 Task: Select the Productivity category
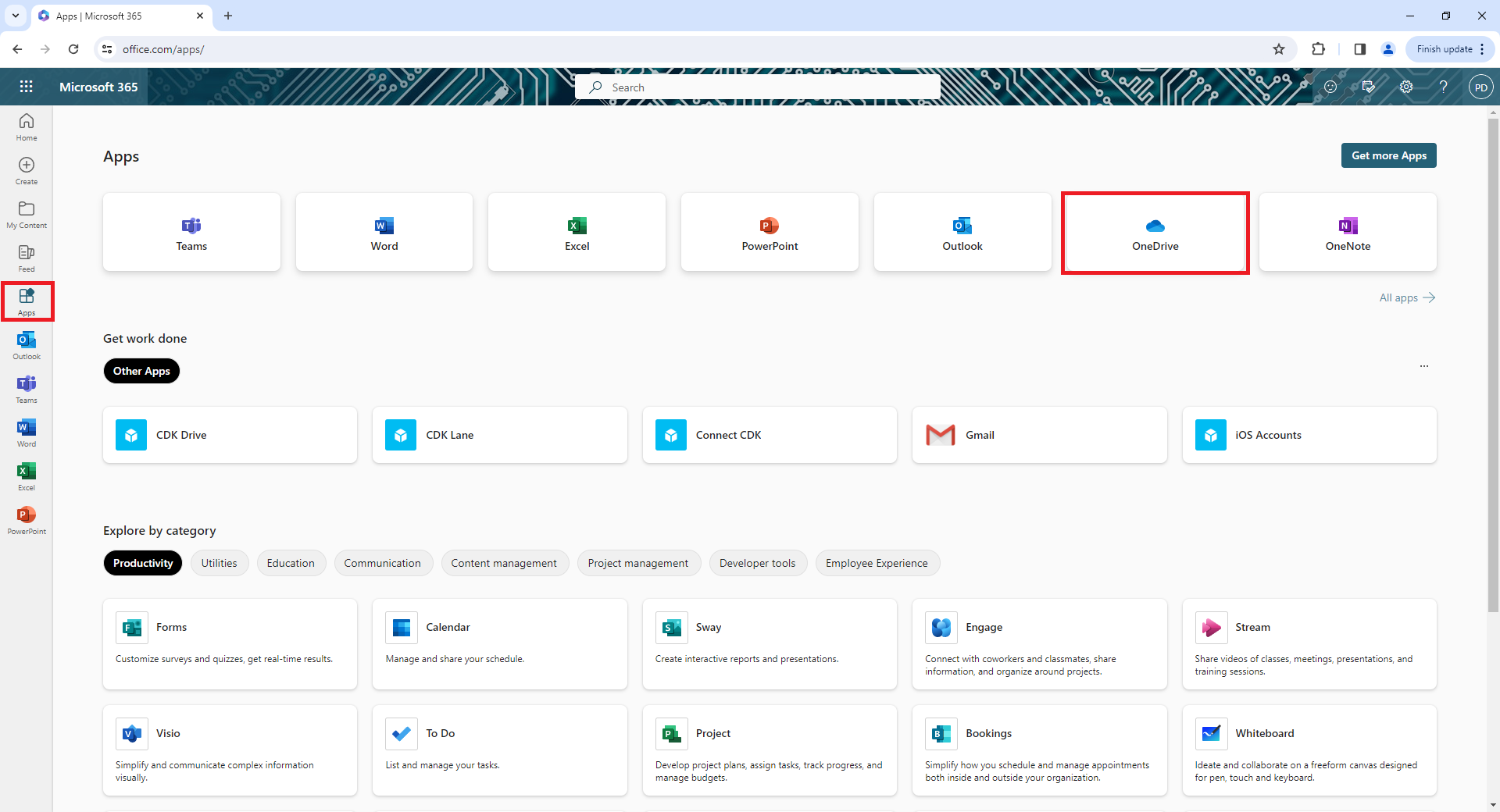pos(143,563)
